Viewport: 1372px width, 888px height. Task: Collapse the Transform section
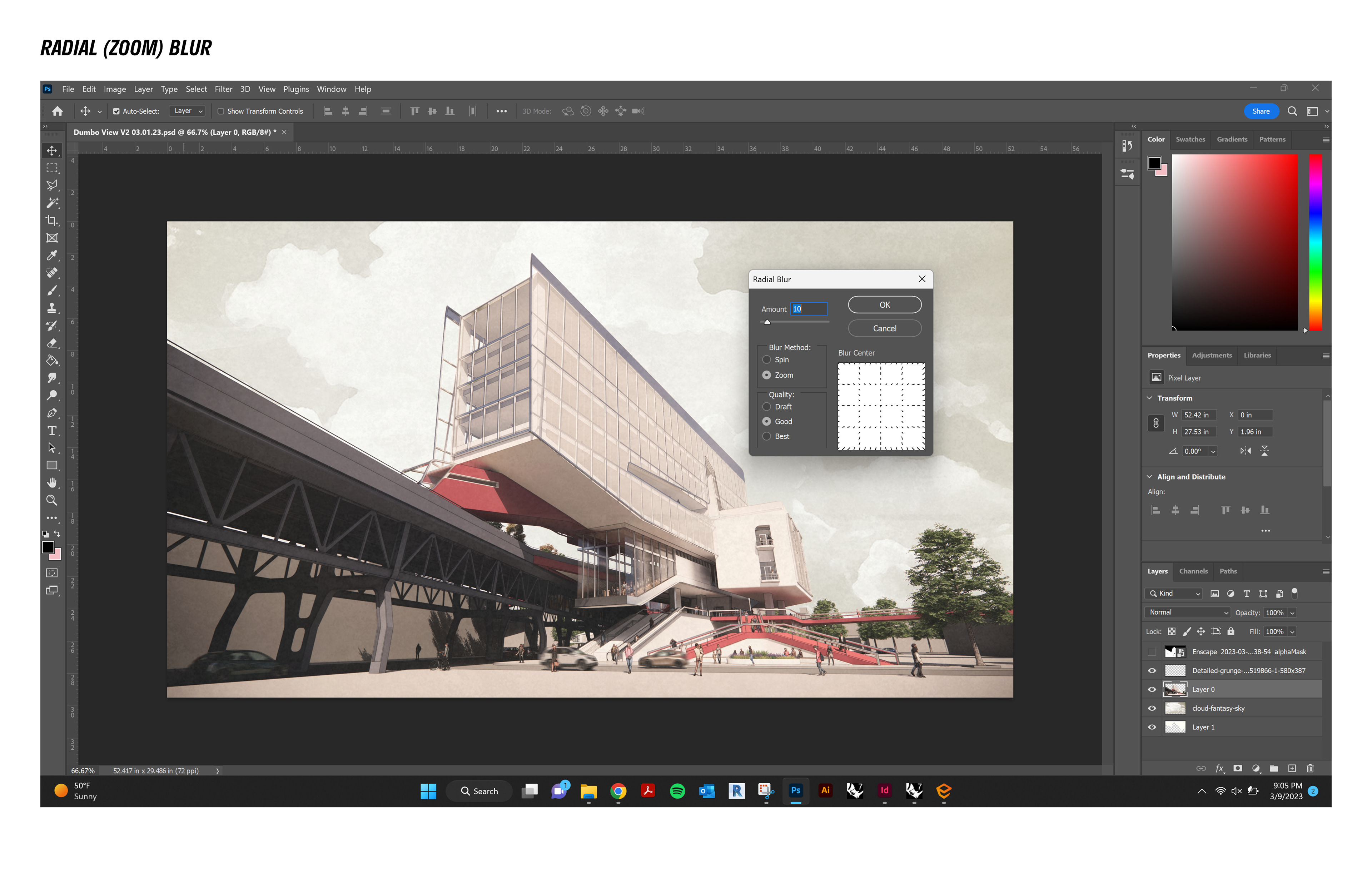tap(1149, 398)
